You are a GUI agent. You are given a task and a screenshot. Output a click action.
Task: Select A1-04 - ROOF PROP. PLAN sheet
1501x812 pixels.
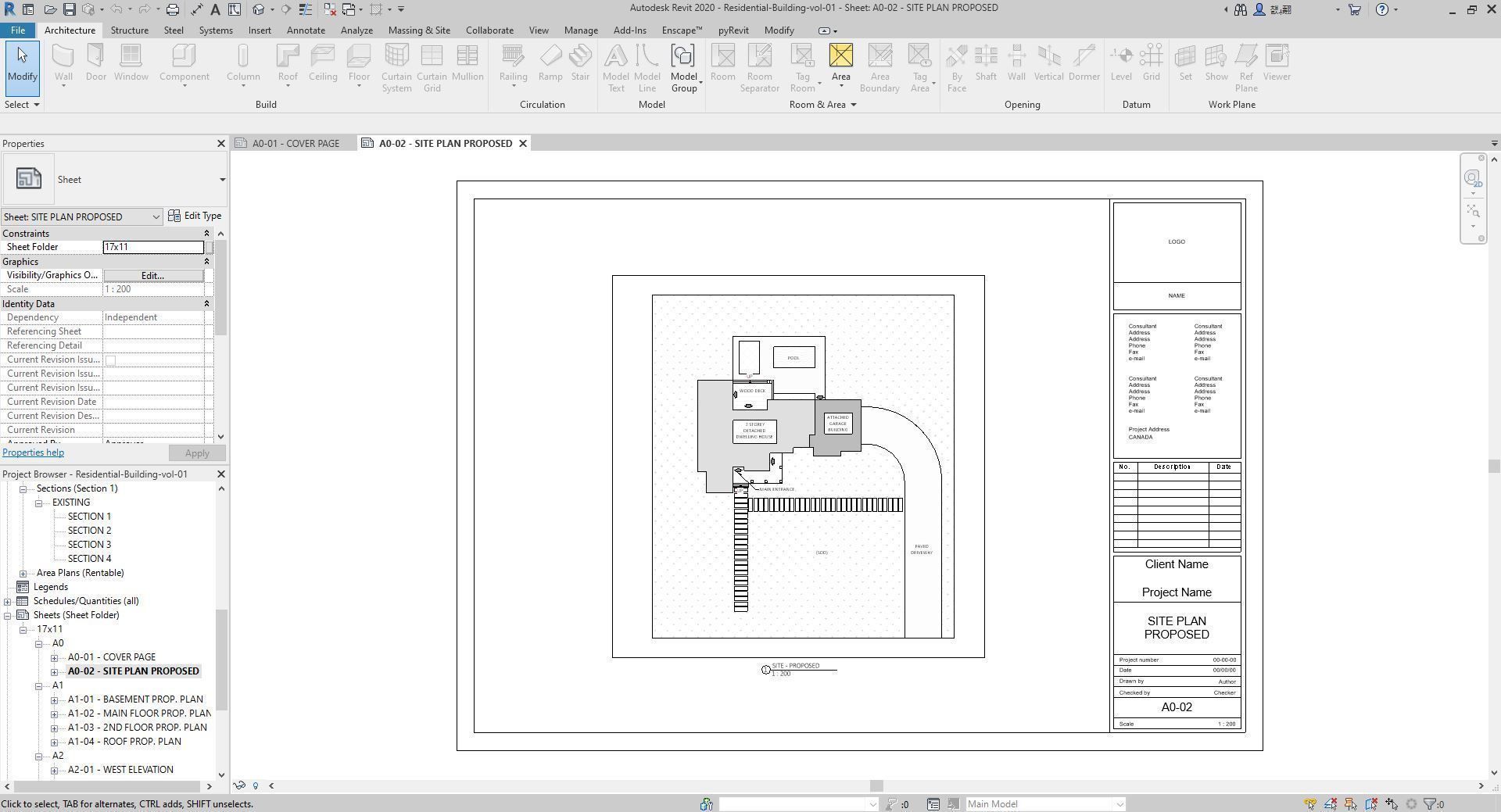pos(124,742)
